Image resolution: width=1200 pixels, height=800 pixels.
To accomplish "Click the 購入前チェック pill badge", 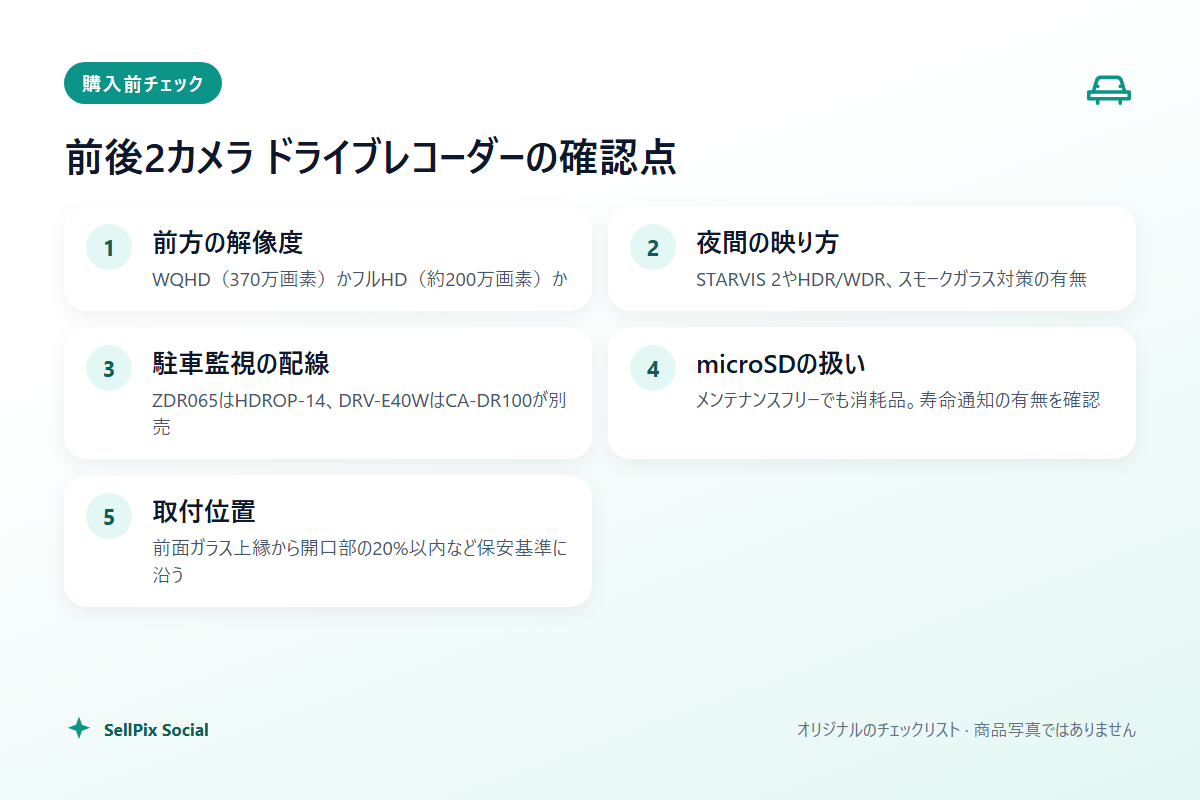I will (143, 83).
